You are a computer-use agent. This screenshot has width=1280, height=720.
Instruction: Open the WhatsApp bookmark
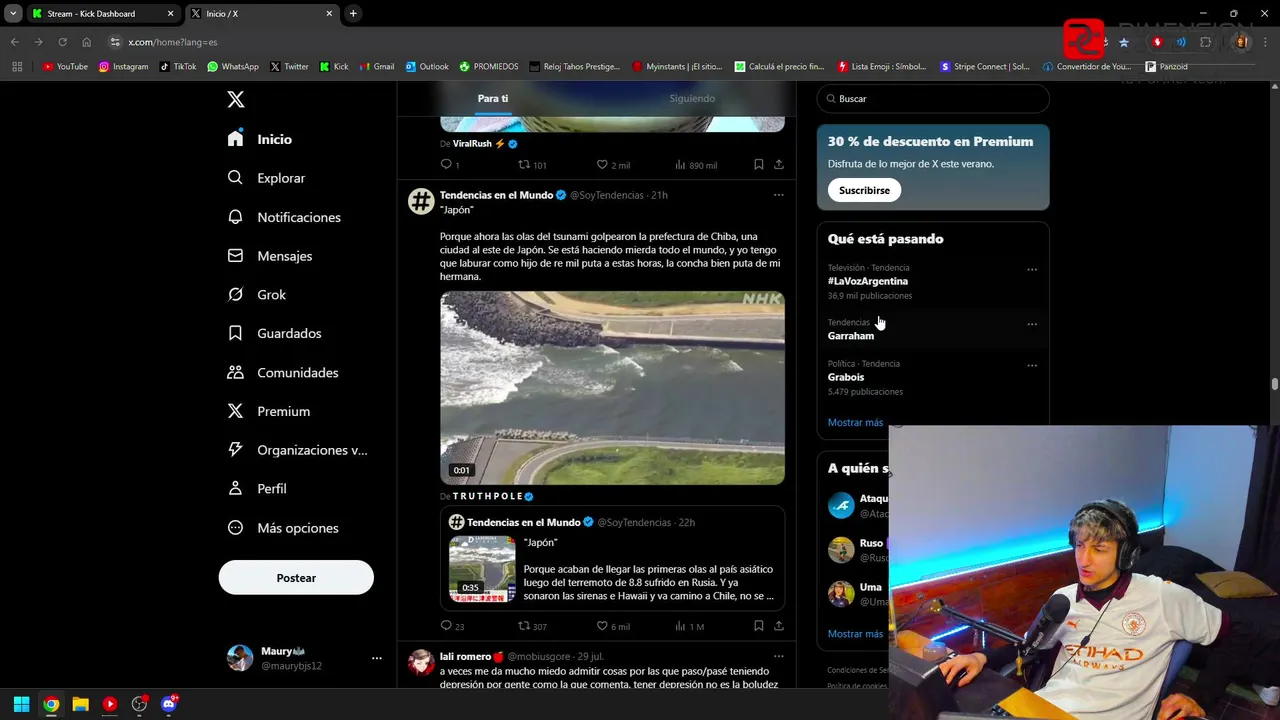click(233, 67)
